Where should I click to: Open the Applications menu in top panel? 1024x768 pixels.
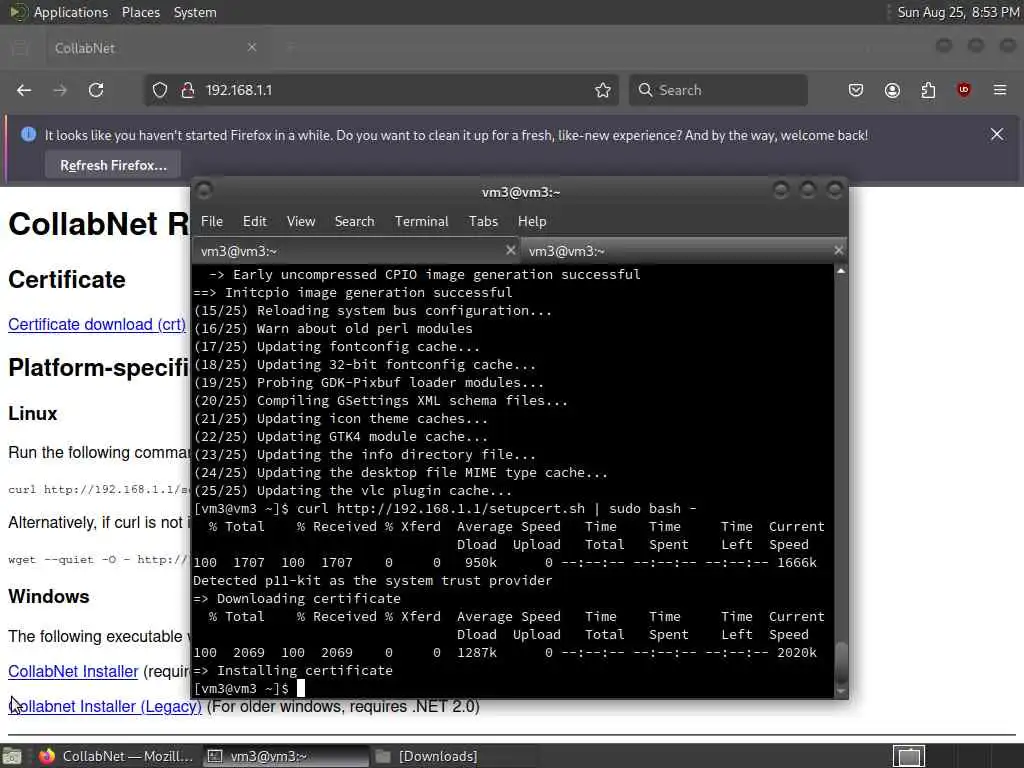(71, 12)
